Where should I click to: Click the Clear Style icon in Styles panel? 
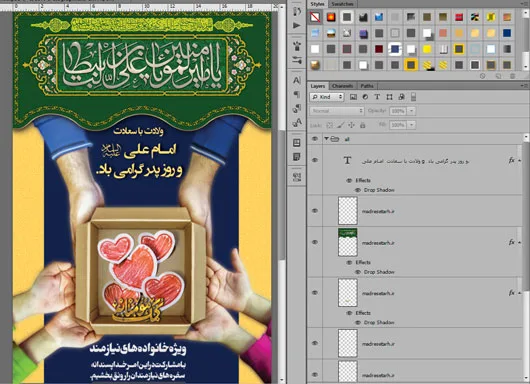pos(482,76)
